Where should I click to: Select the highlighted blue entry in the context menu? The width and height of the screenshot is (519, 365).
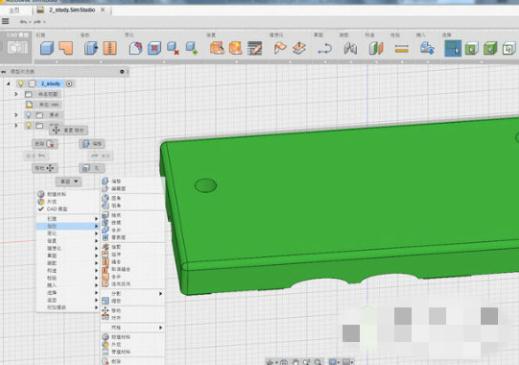pyautogui.click(x=67, y=226)
